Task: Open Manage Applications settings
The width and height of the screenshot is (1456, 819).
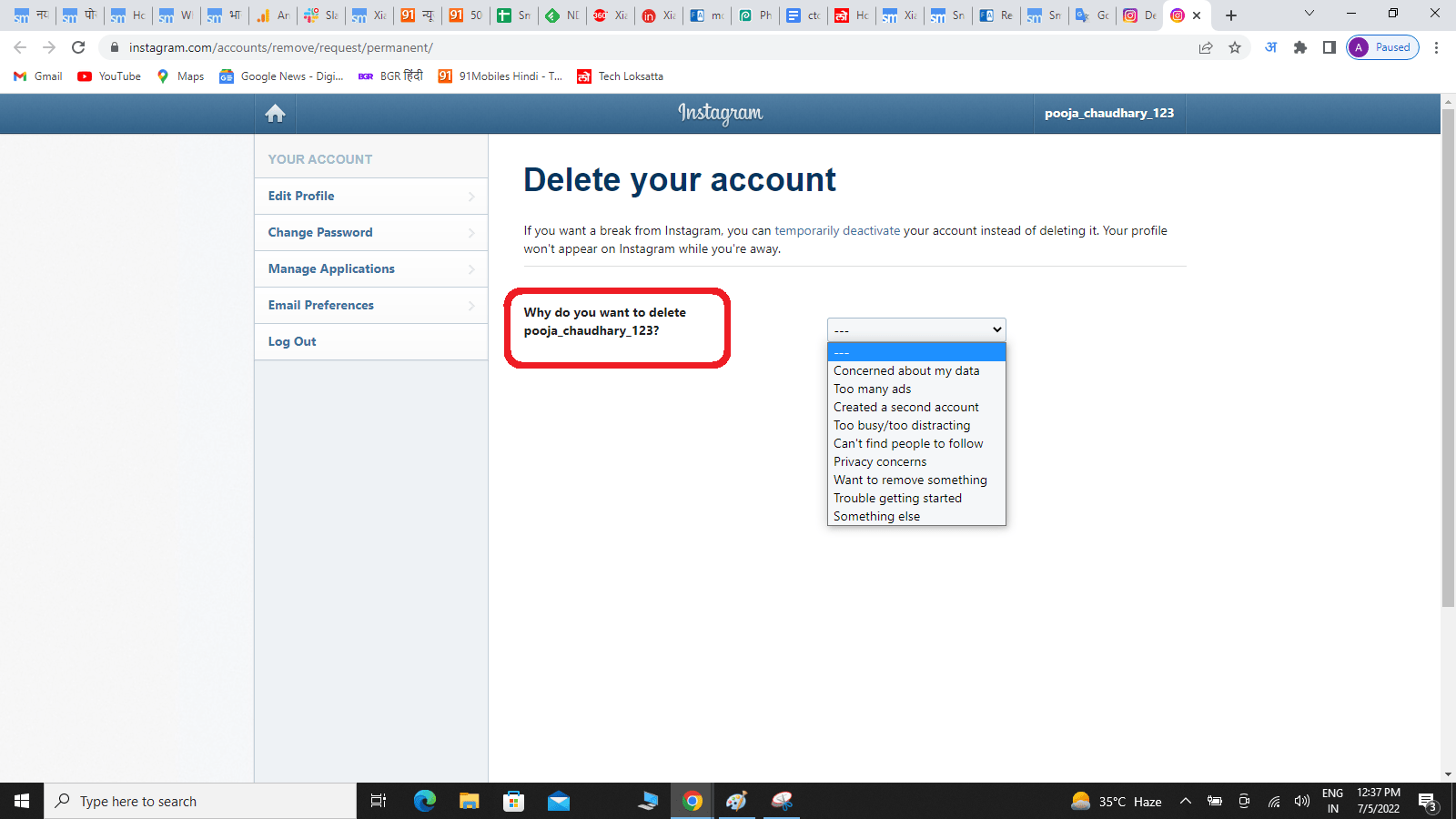Action: 371,269
